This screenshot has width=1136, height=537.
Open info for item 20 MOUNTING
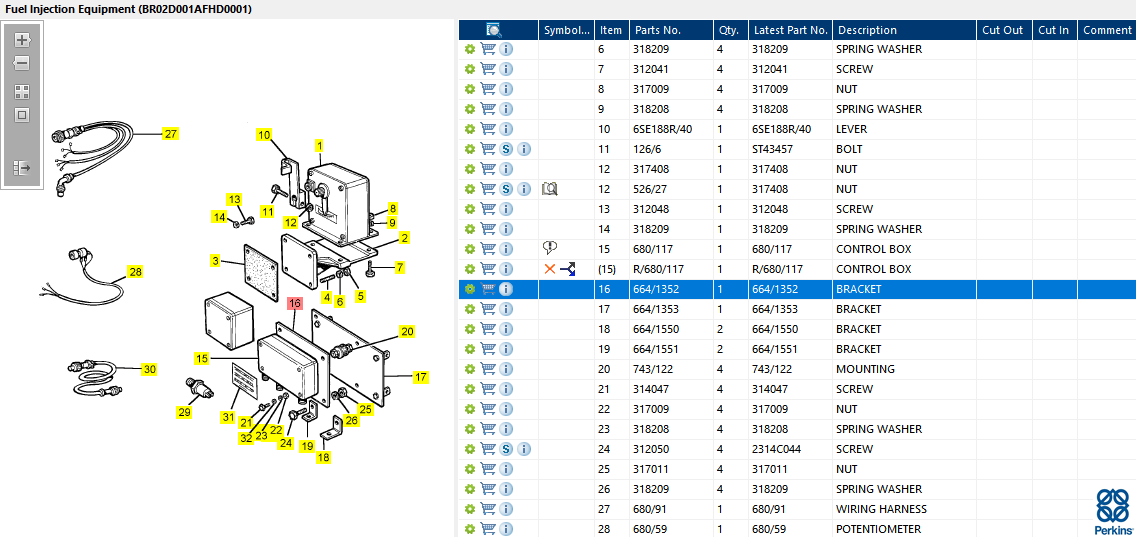click(x=506, y=369)
